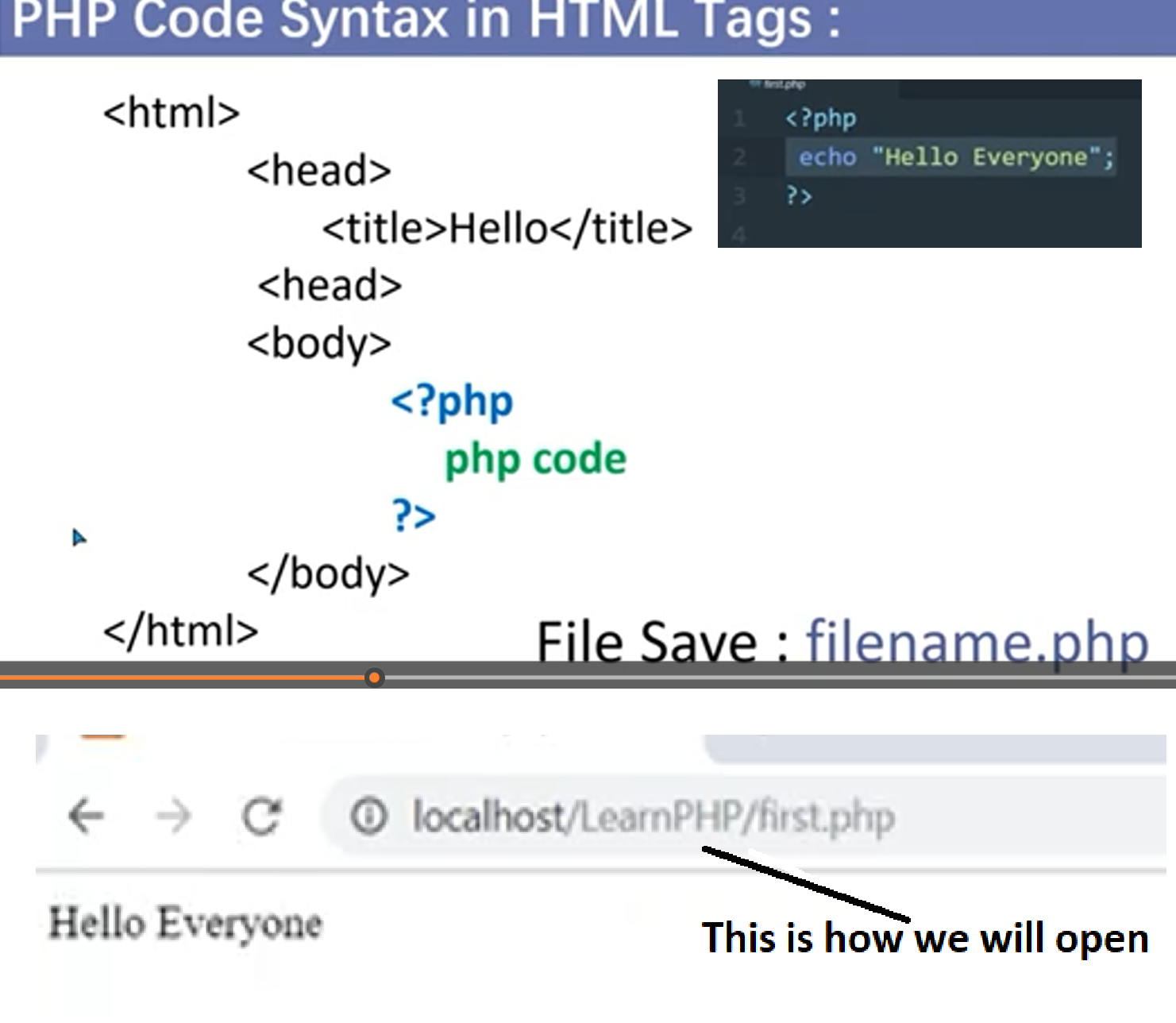Click the orange video playhead knob

coord(374,677)
